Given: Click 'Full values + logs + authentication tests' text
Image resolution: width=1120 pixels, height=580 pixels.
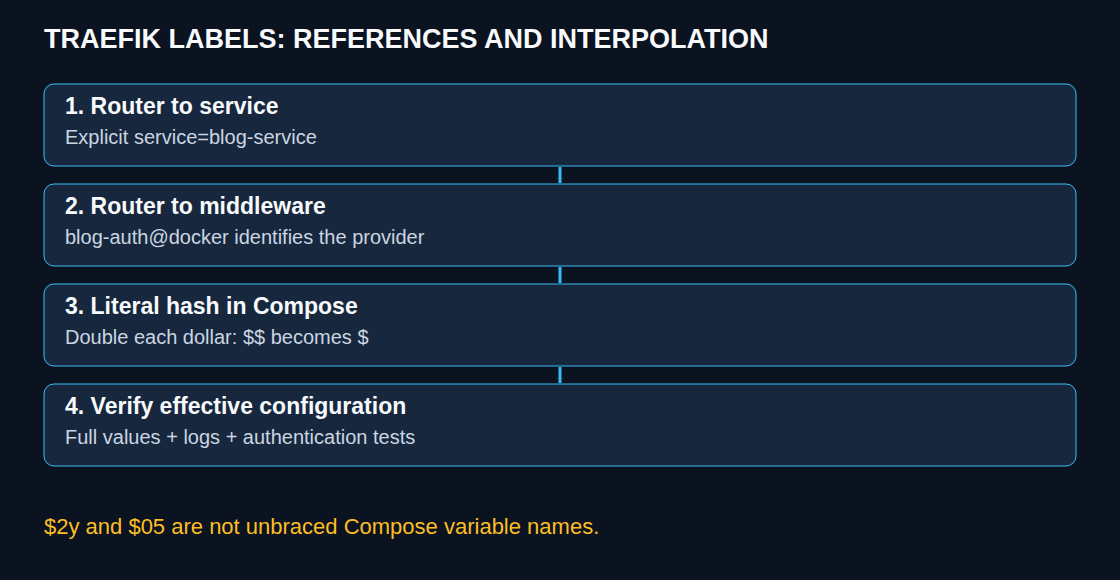Looking at the screenshot, I should pos(240,437).
